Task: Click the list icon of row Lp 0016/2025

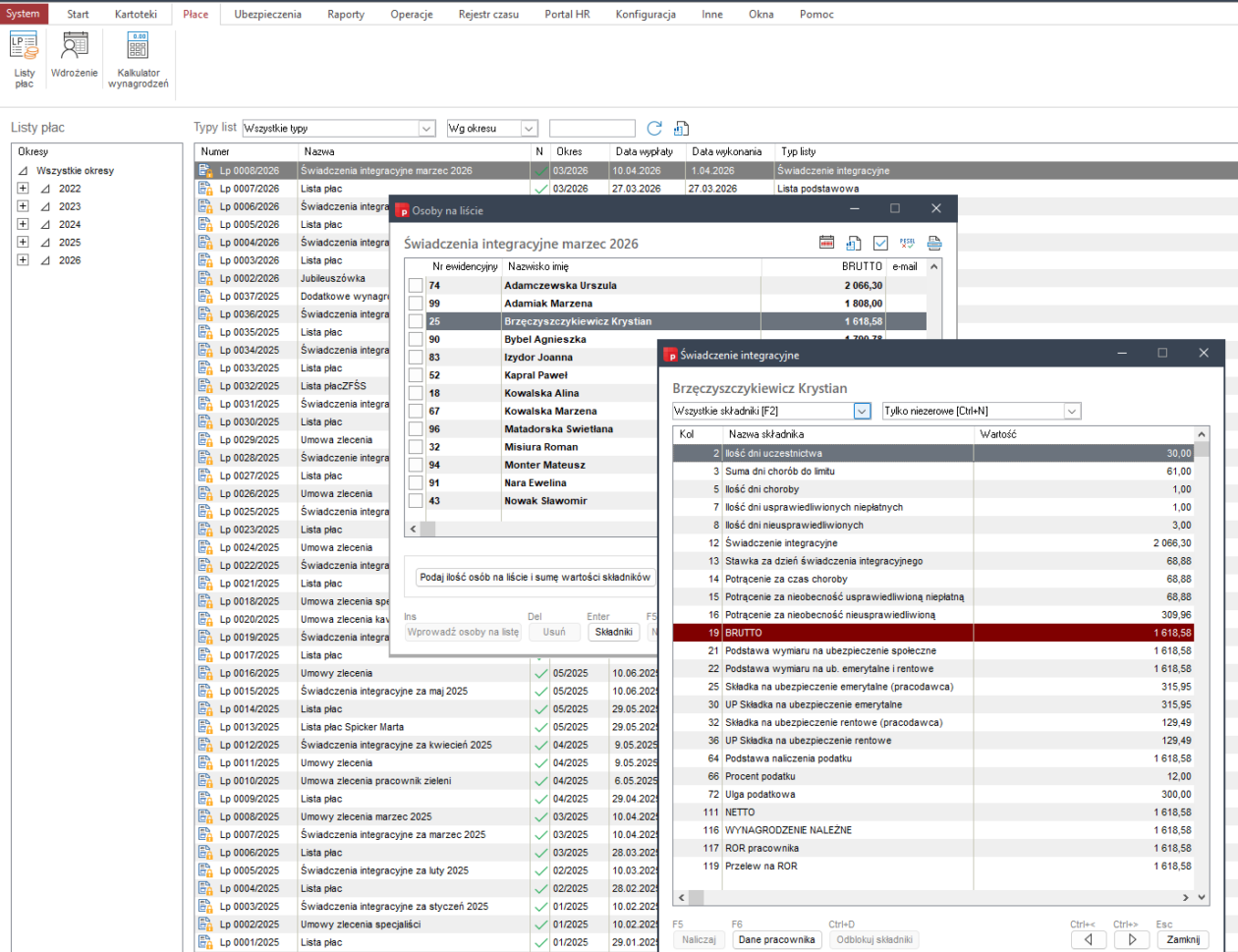Action: coord(206,673)
